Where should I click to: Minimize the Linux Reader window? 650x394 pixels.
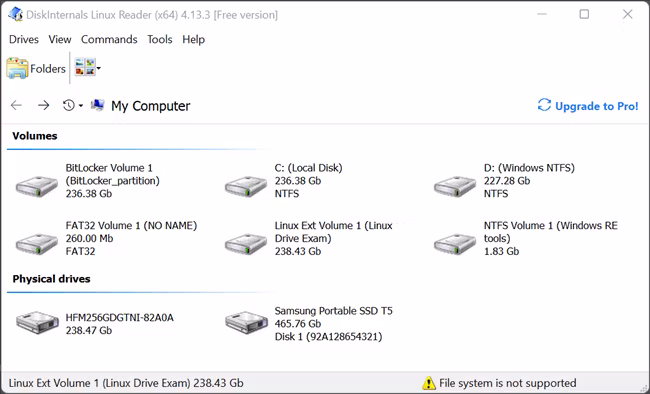tap(542, 14)
